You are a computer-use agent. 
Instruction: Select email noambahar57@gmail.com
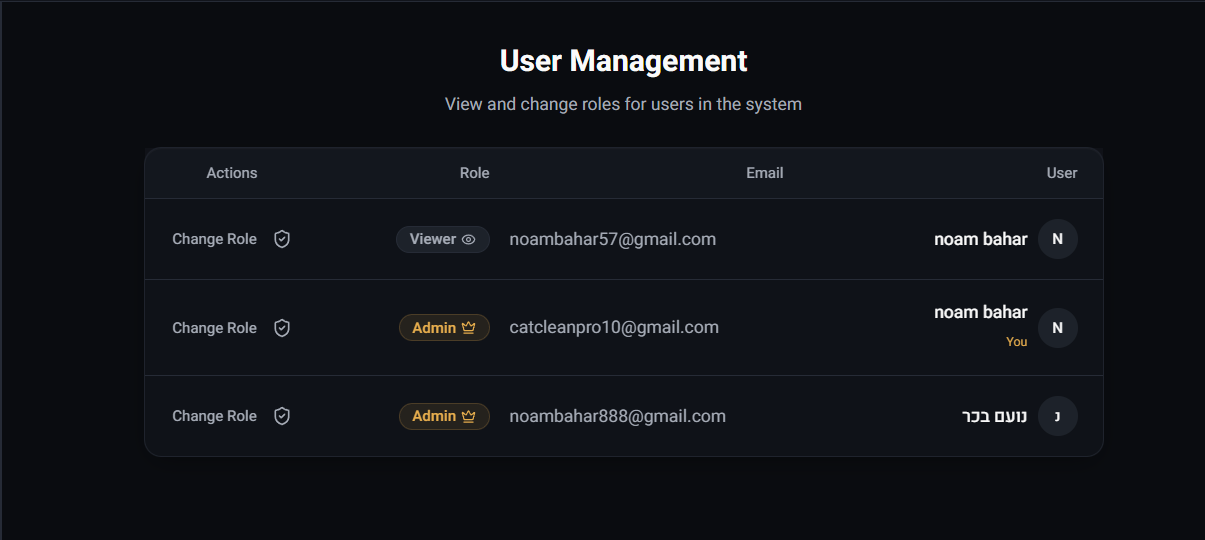click(x=613, y=239)
